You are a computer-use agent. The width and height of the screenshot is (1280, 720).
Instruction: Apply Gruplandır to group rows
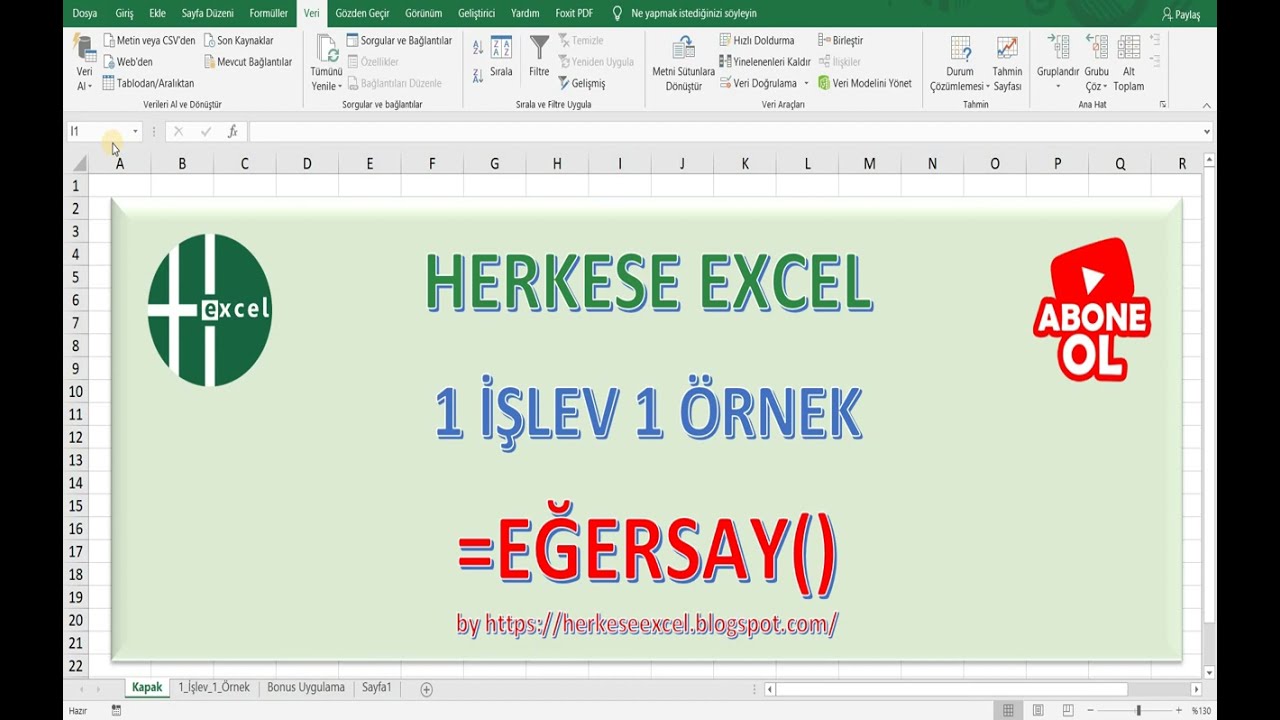pyautogui.click(x=1058, y=61)
